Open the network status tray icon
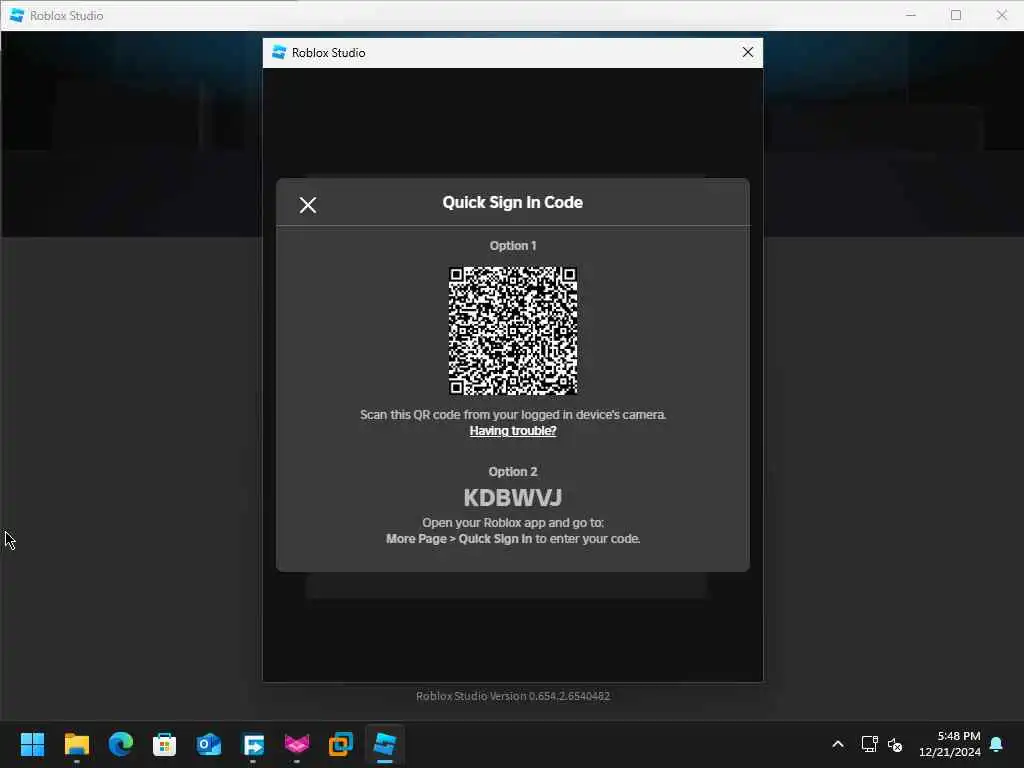The image size is (1024, 768). [869, 744]
